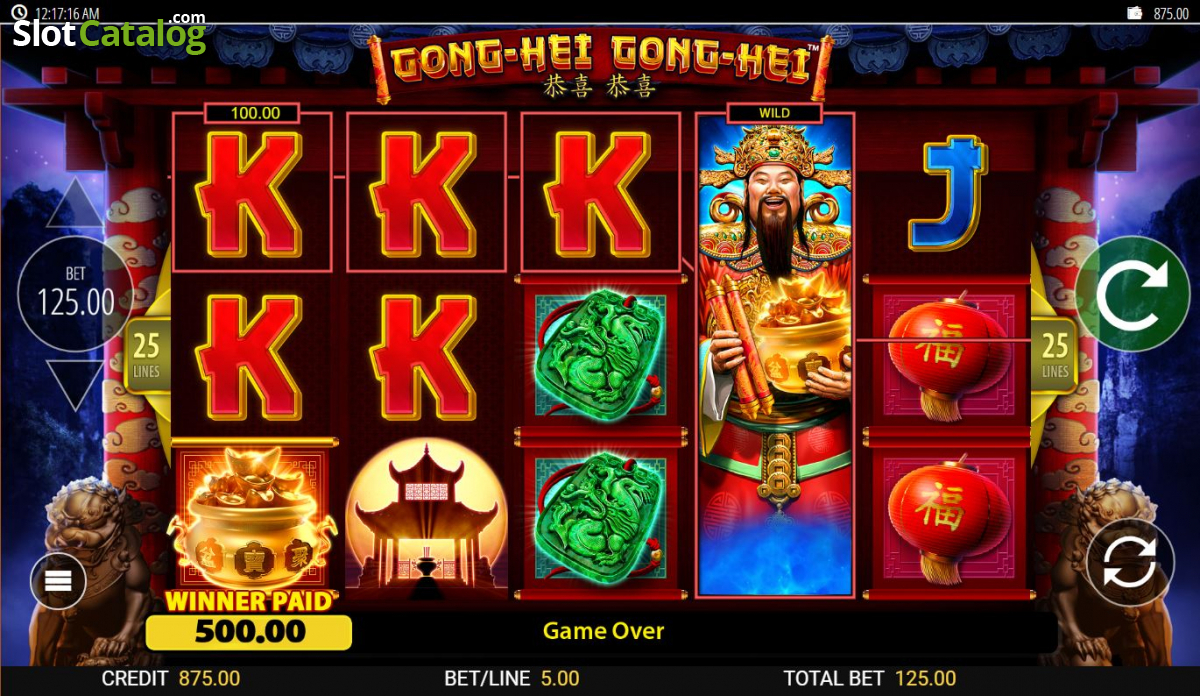1200x696 pixels.
Task: Click the Wild god of wealth reel
Action: (x=775, y=355)
